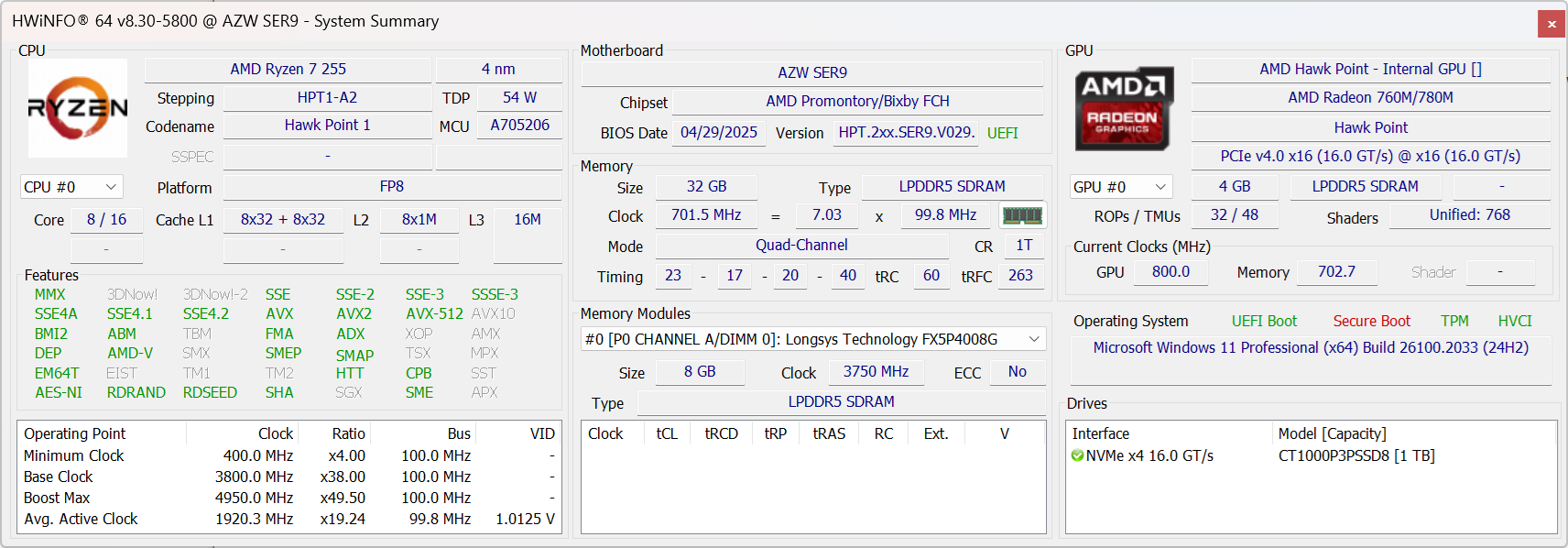Click the green HVCI label
The width and height of the screenshot is (1568, 548).
(x=1515, y=322)
